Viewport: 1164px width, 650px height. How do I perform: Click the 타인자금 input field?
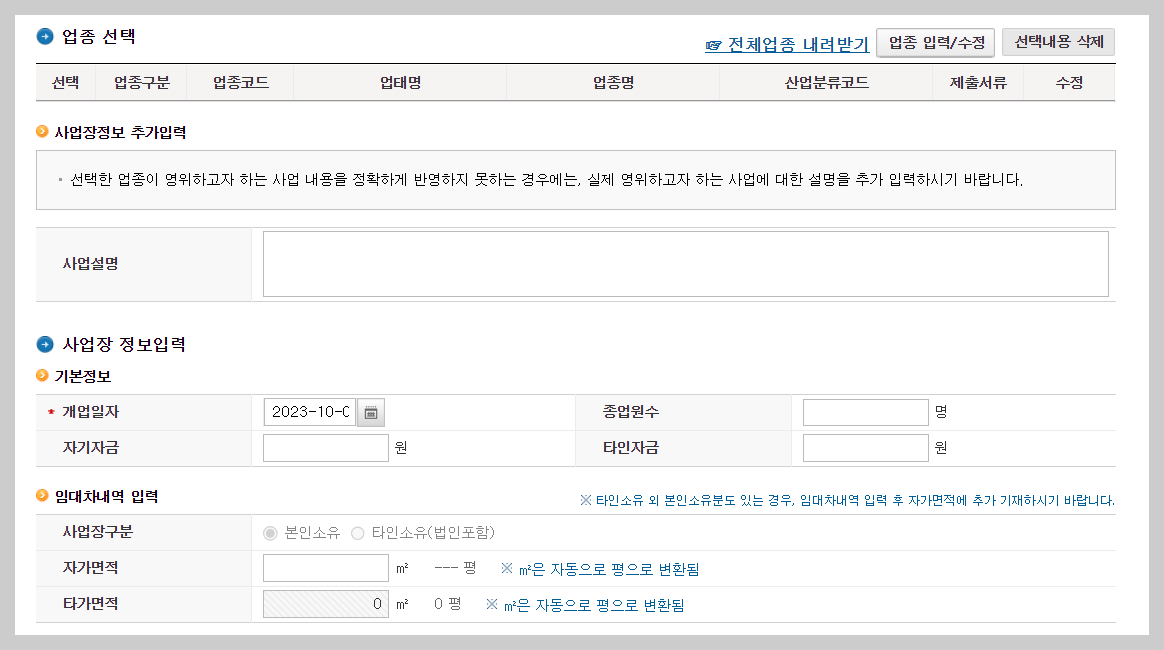click(x=865, y=447)
